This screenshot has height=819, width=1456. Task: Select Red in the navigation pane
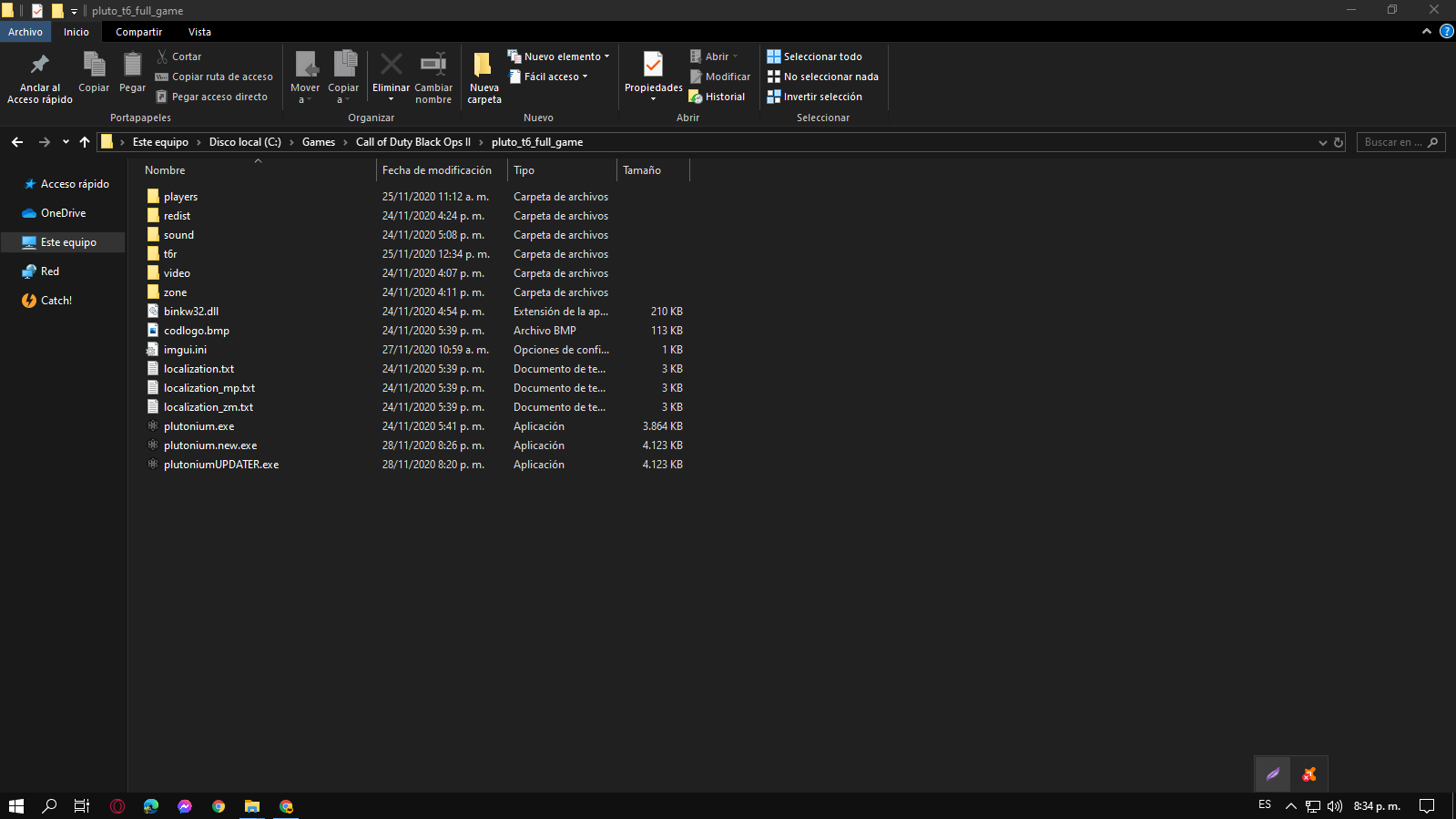coord(41,271)
